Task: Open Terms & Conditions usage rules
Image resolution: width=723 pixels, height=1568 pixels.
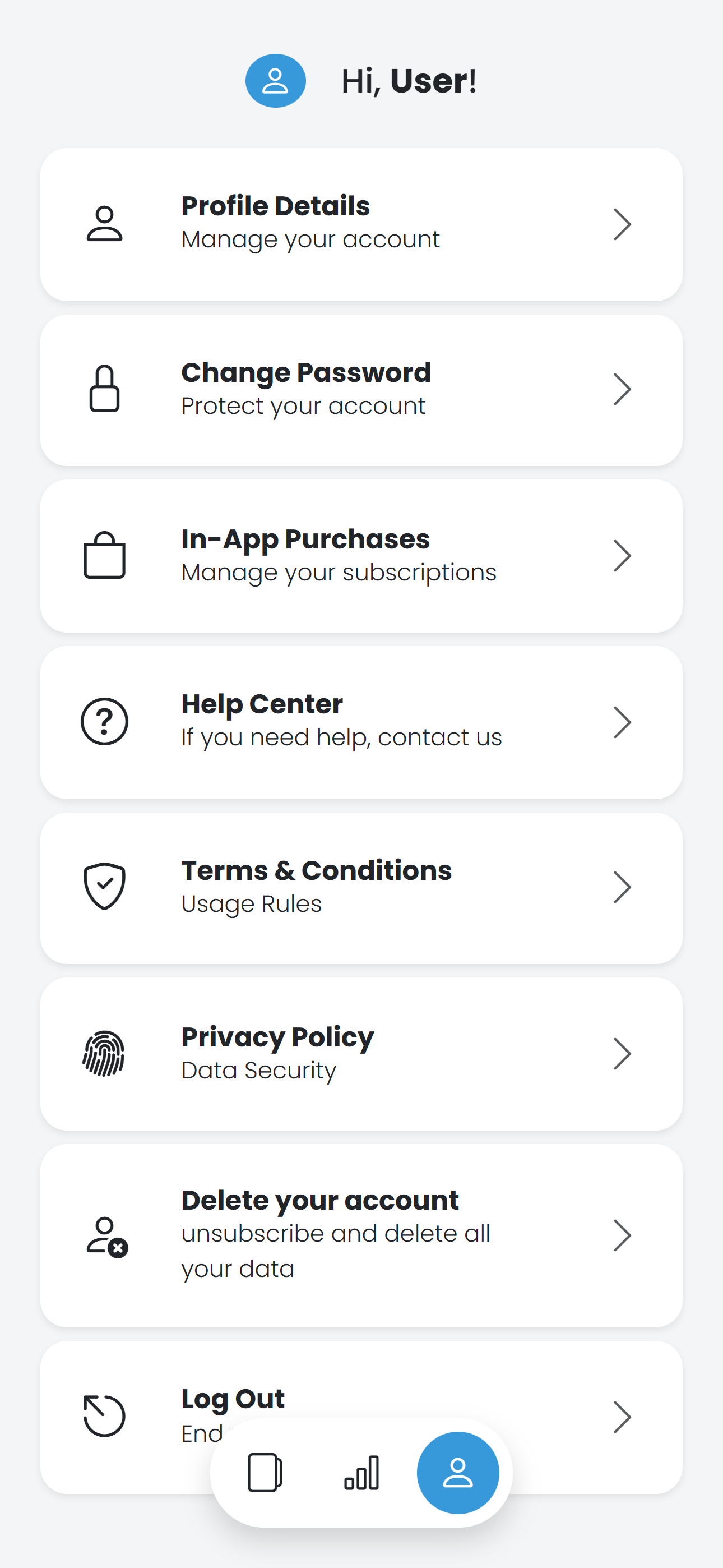Action: [x=361, y=888]
